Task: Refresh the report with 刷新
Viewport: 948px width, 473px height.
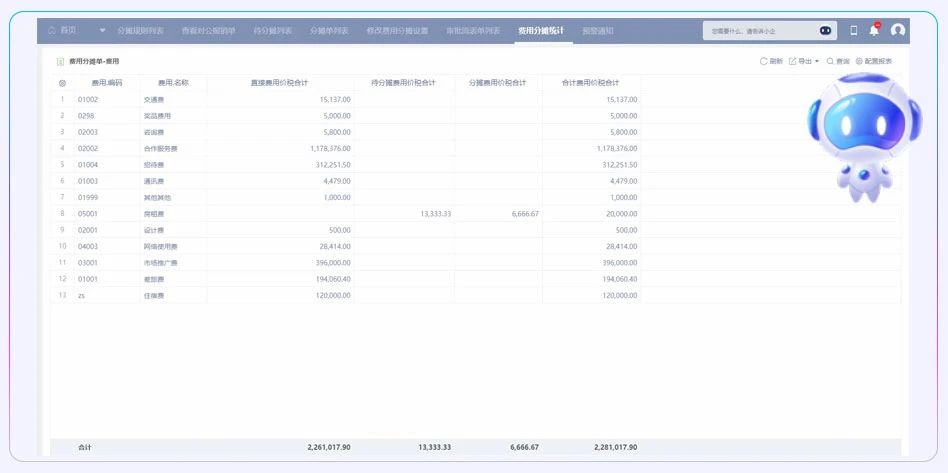Action: point(771,61)
